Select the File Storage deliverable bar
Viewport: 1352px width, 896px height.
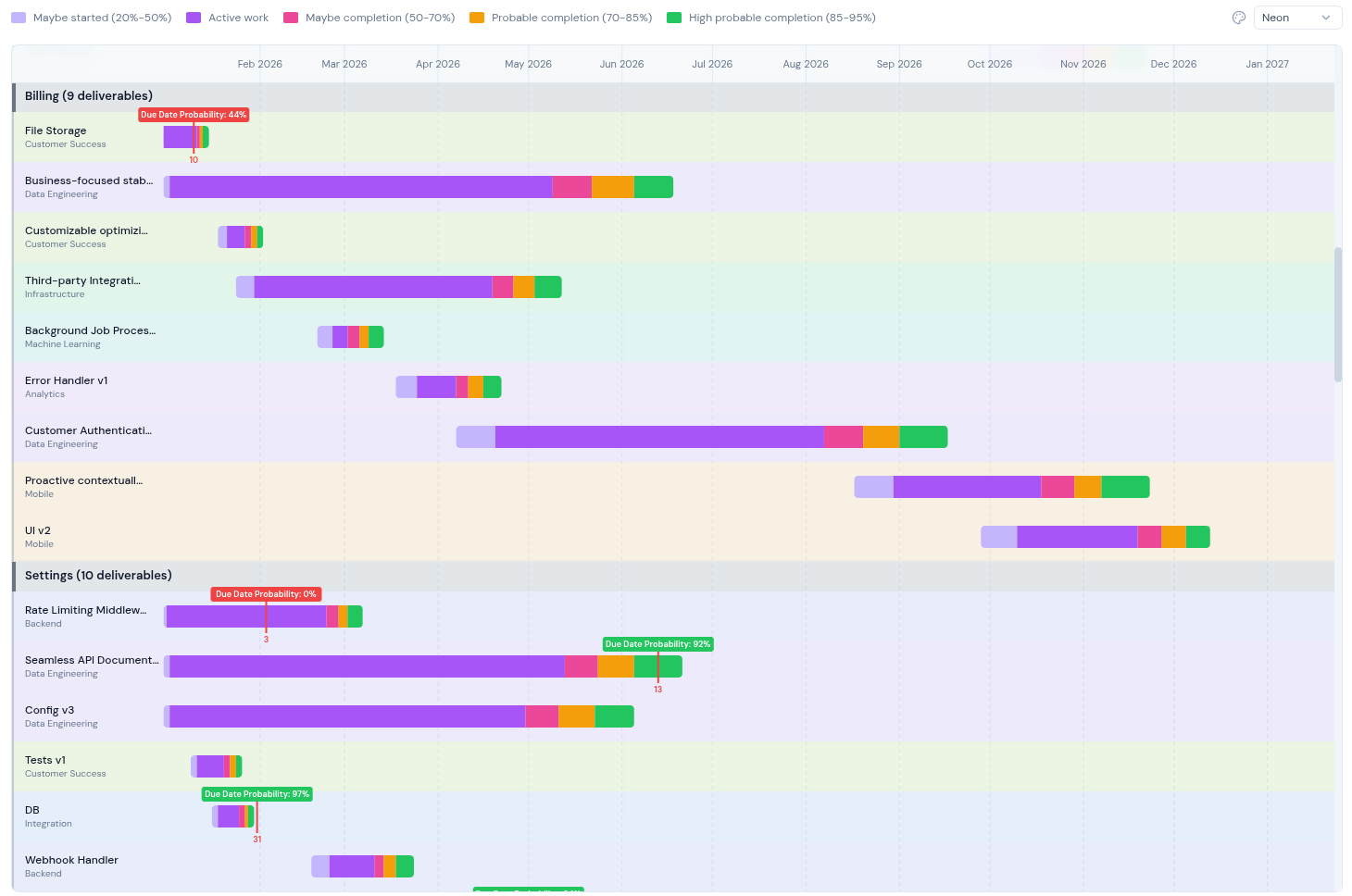[183, 136]
